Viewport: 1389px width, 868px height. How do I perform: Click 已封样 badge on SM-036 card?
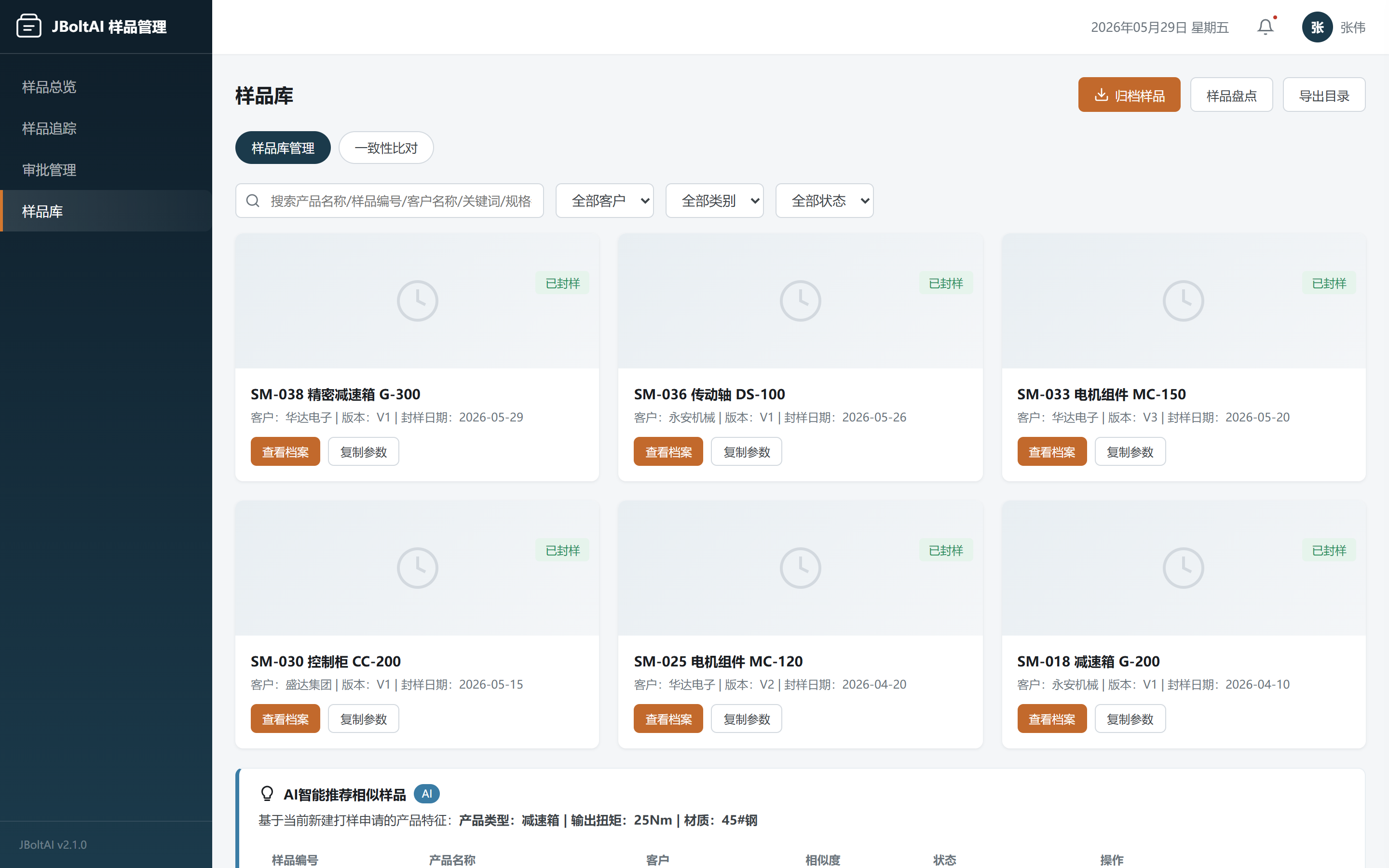click(946, 283)
